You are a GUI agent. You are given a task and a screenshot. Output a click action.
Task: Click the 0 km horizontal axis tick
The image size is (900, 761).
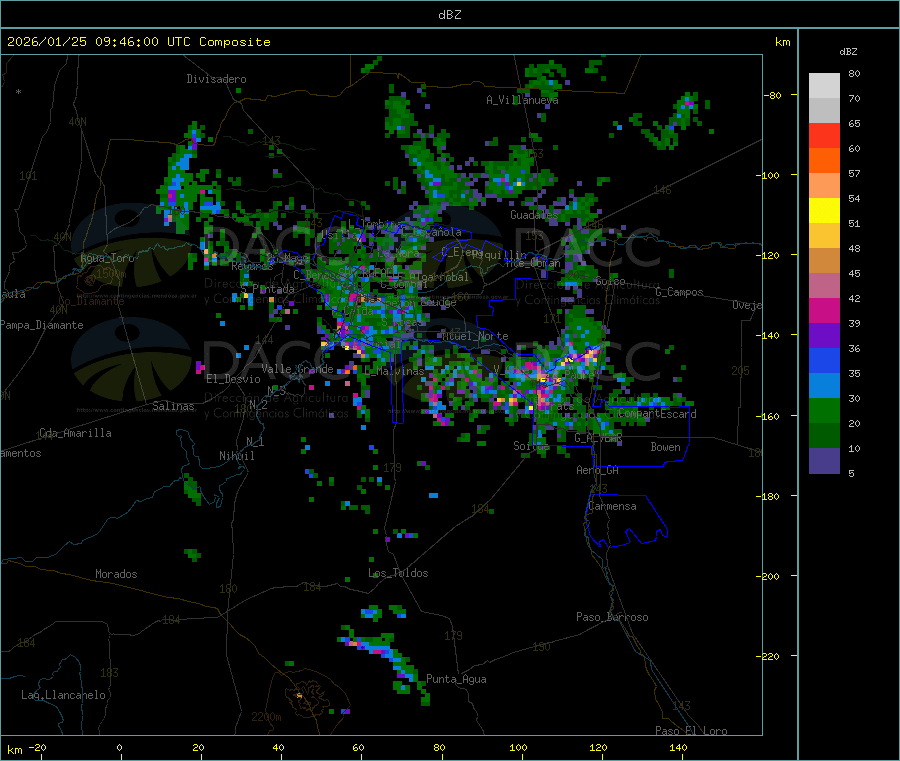(119, 747)
